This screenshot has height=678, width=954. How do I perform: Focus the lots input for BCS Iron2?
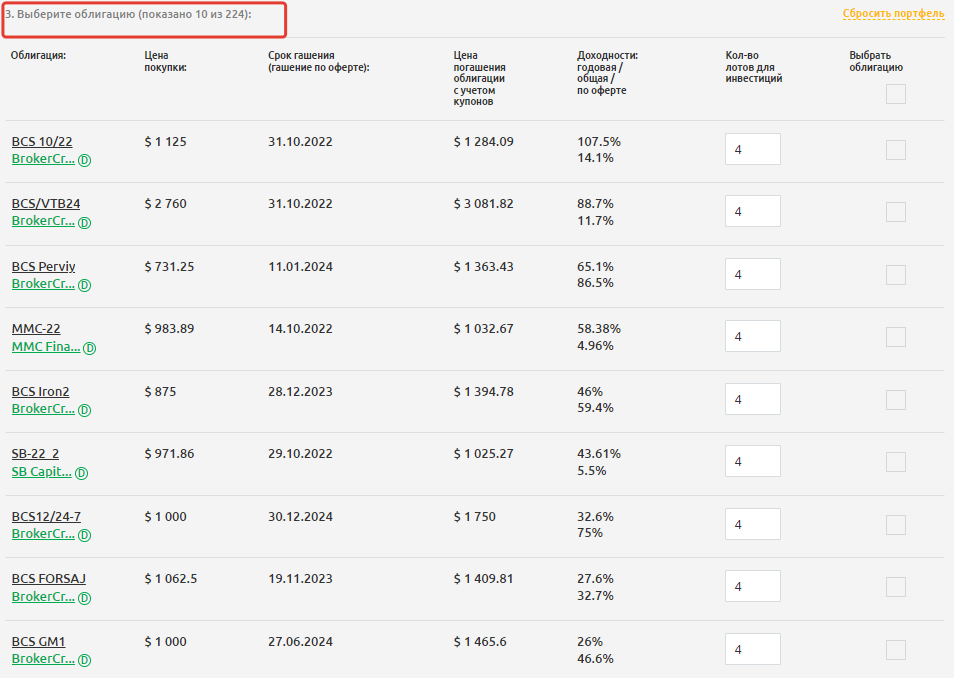pyautogui.click(x=752, y=400)
